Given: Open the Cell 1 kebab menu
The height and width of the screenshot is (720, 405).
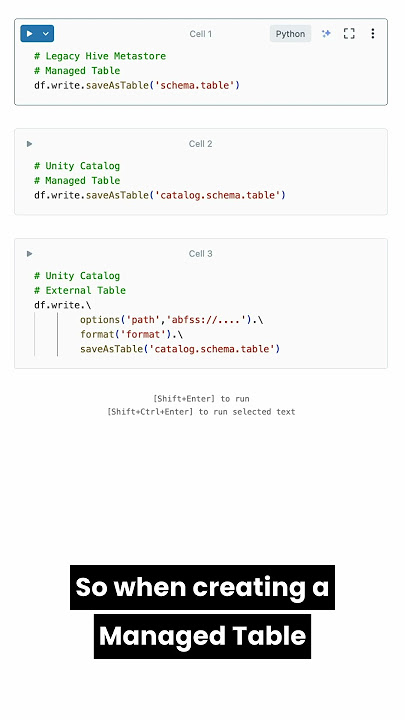Looking at the screenshot, I should point(372,34).
